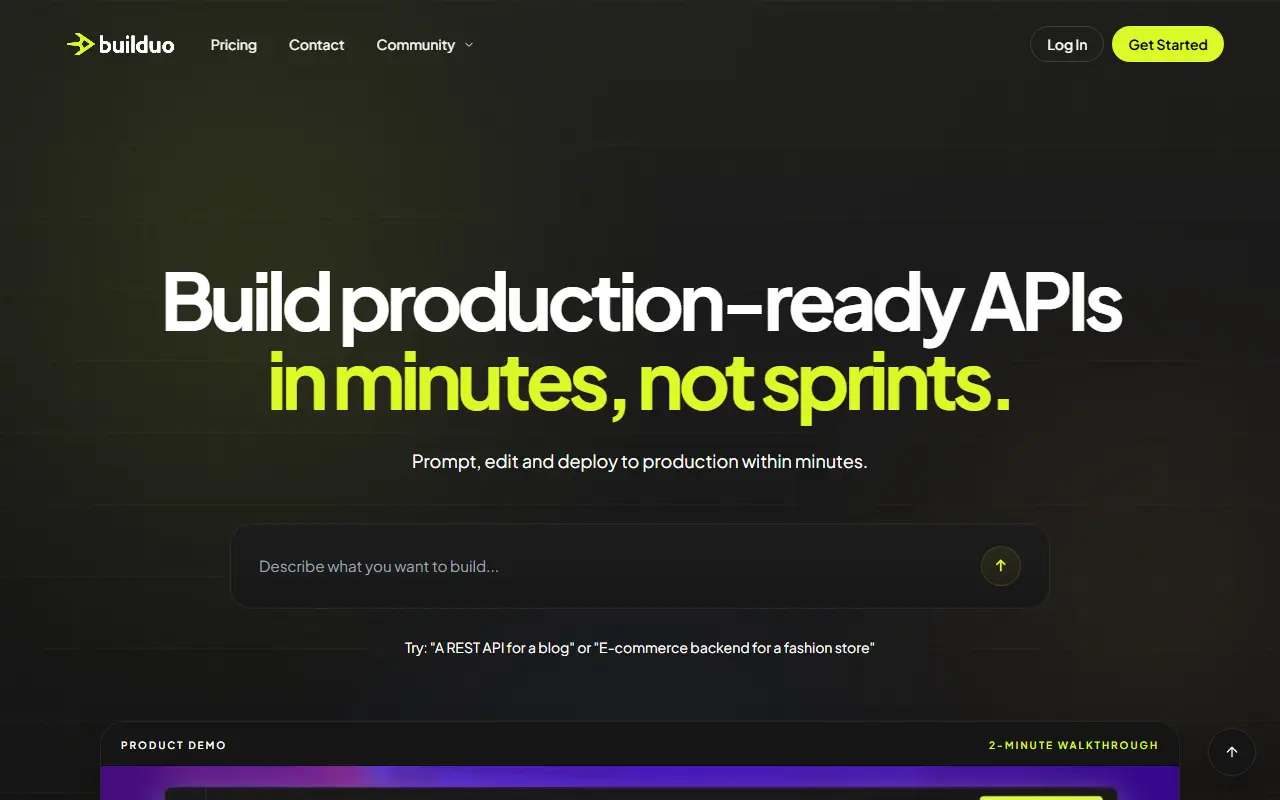Click the "2-MINUTE WALKTHROUGH" label
The width and height of the screenshot is (1280, 800).
[x=1074, y=745]
